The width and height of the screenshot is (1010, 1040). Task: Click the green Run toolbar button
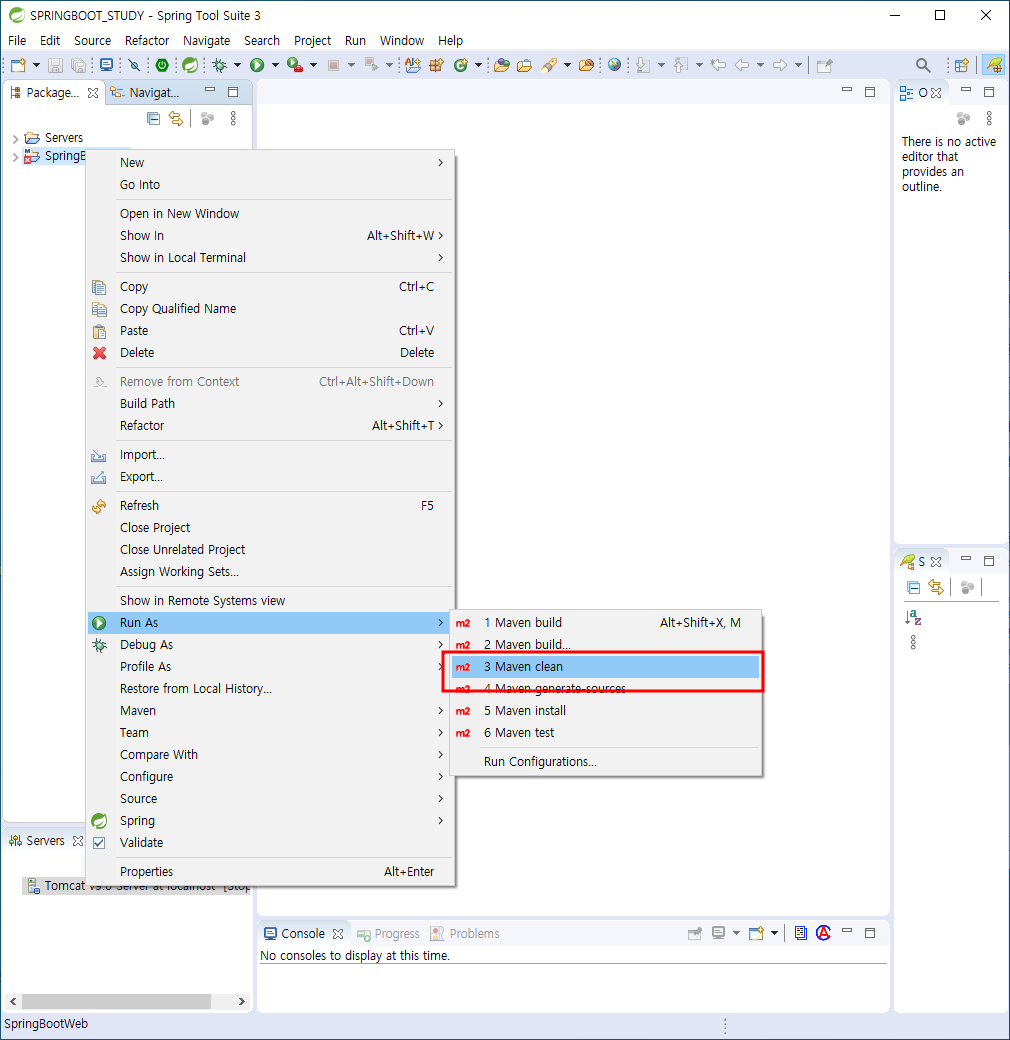[257, 65]
